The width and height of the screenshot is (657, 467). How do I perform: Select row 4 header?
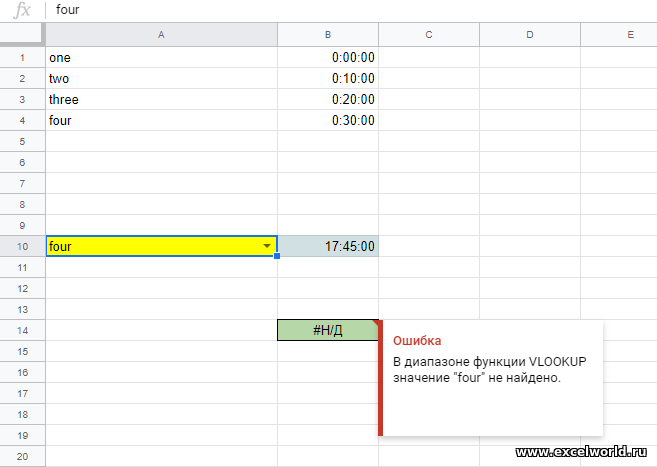22,120
